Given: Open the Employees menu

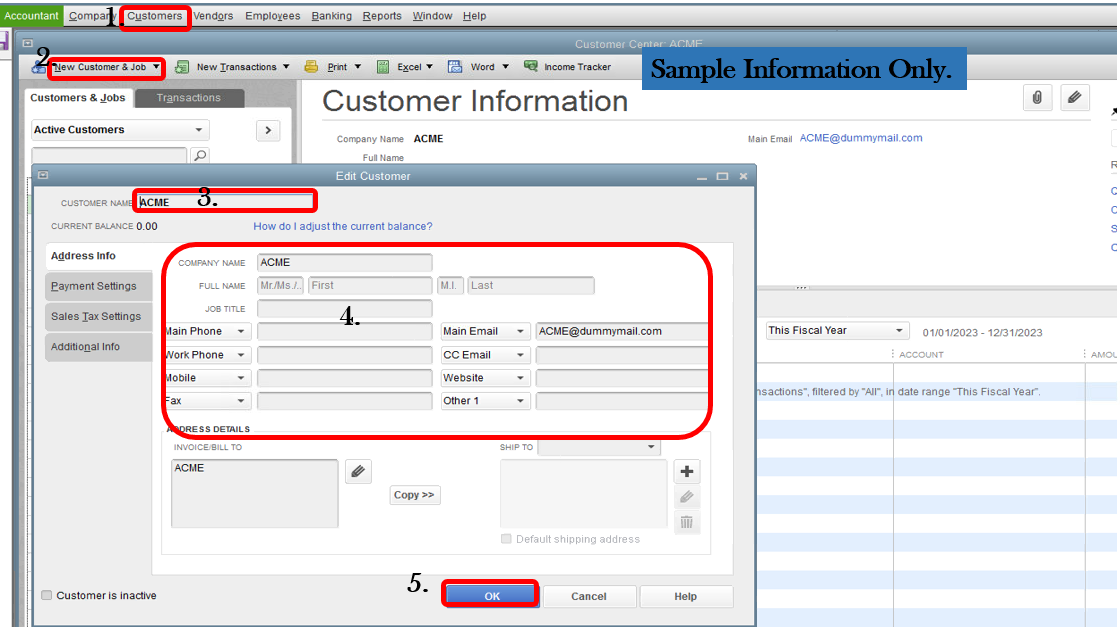Looking at the screenshot, I should pyautogui.click(x=272, y=16).
